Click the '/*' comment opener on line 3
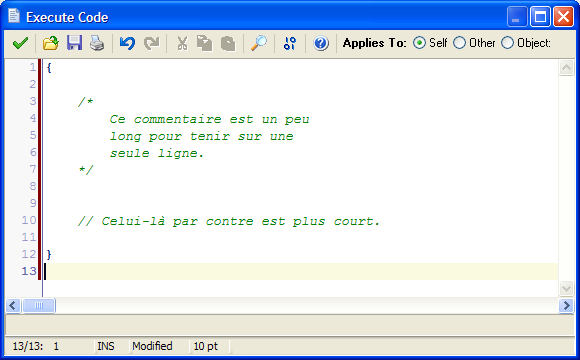This screenshot has height=360, width=580. point(85,102)
